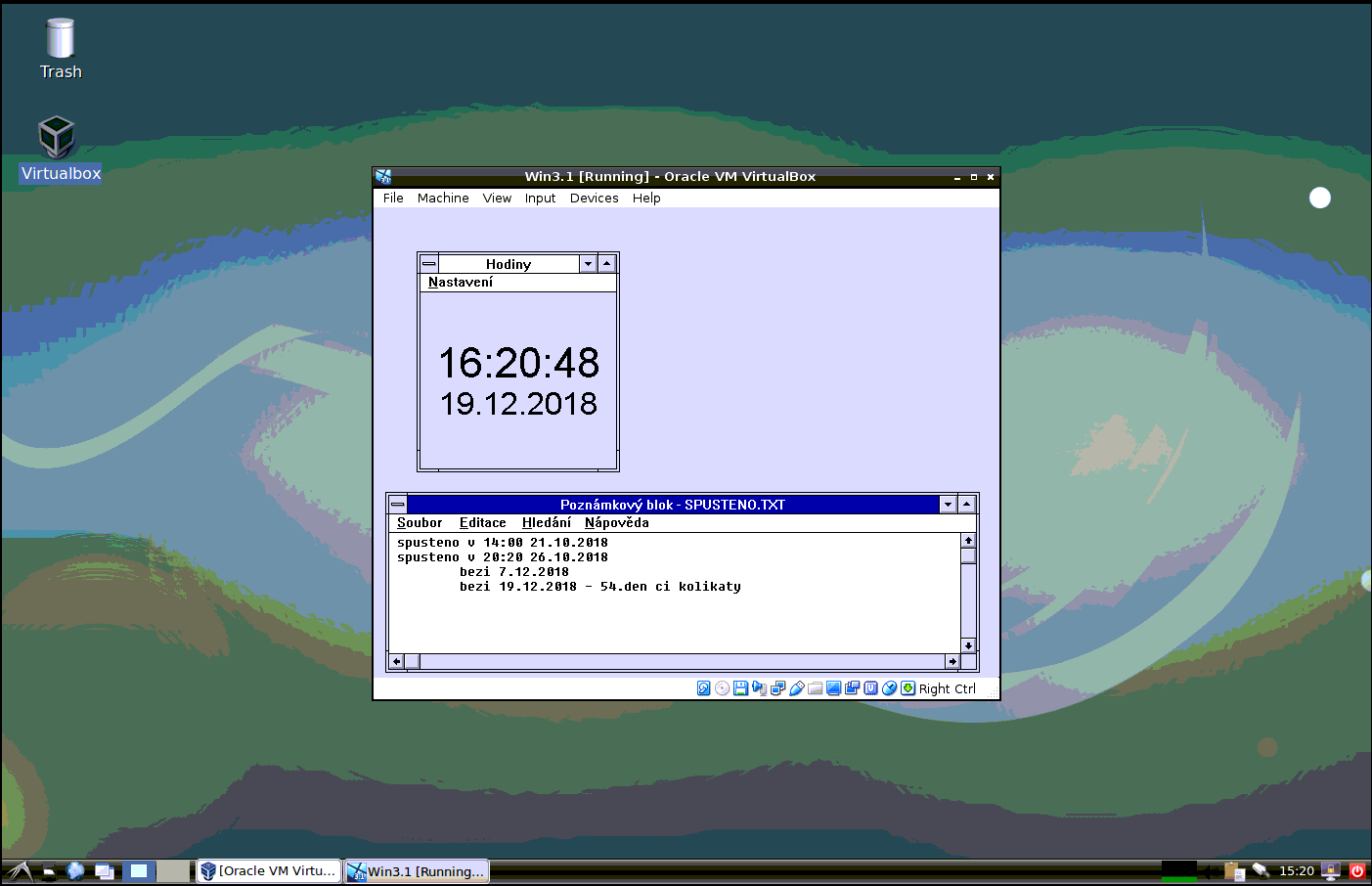Open the File menu in VirtualBox
The width and height of the screenshot is (1372, 886).
[x=393, y=198]
